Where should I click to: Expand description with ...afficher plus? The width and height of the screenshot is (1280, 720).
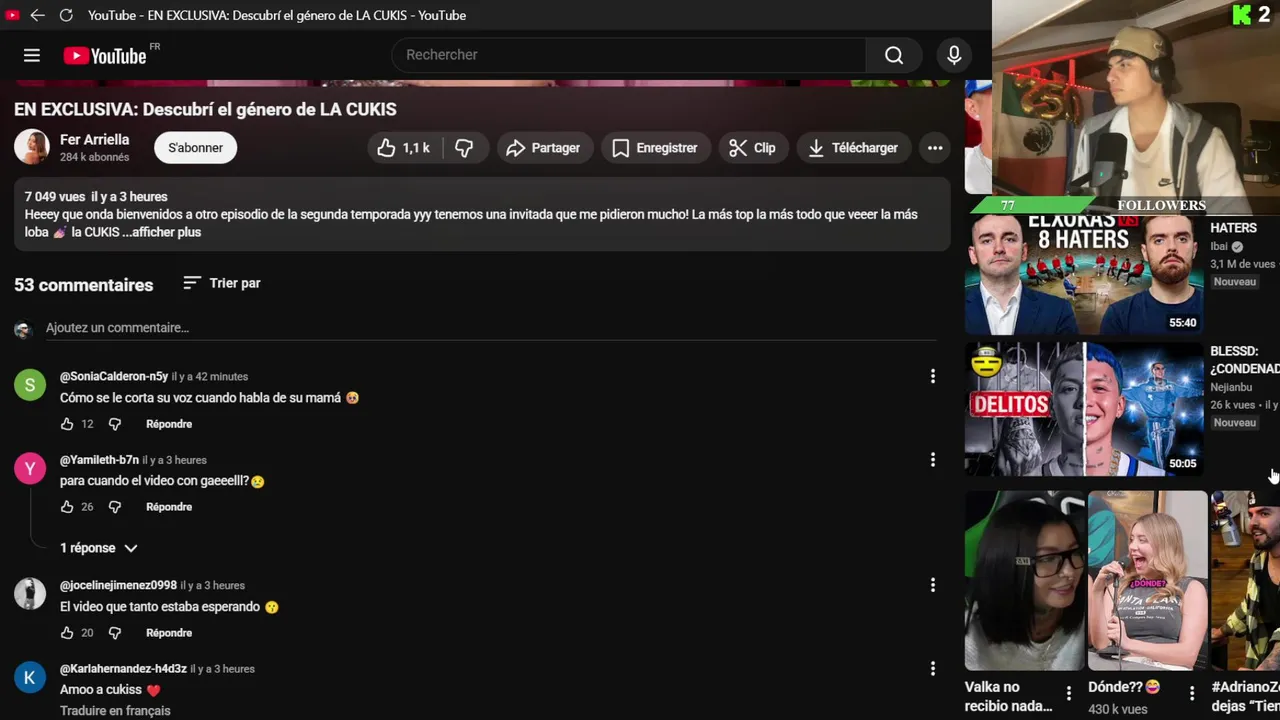point(161,232)
